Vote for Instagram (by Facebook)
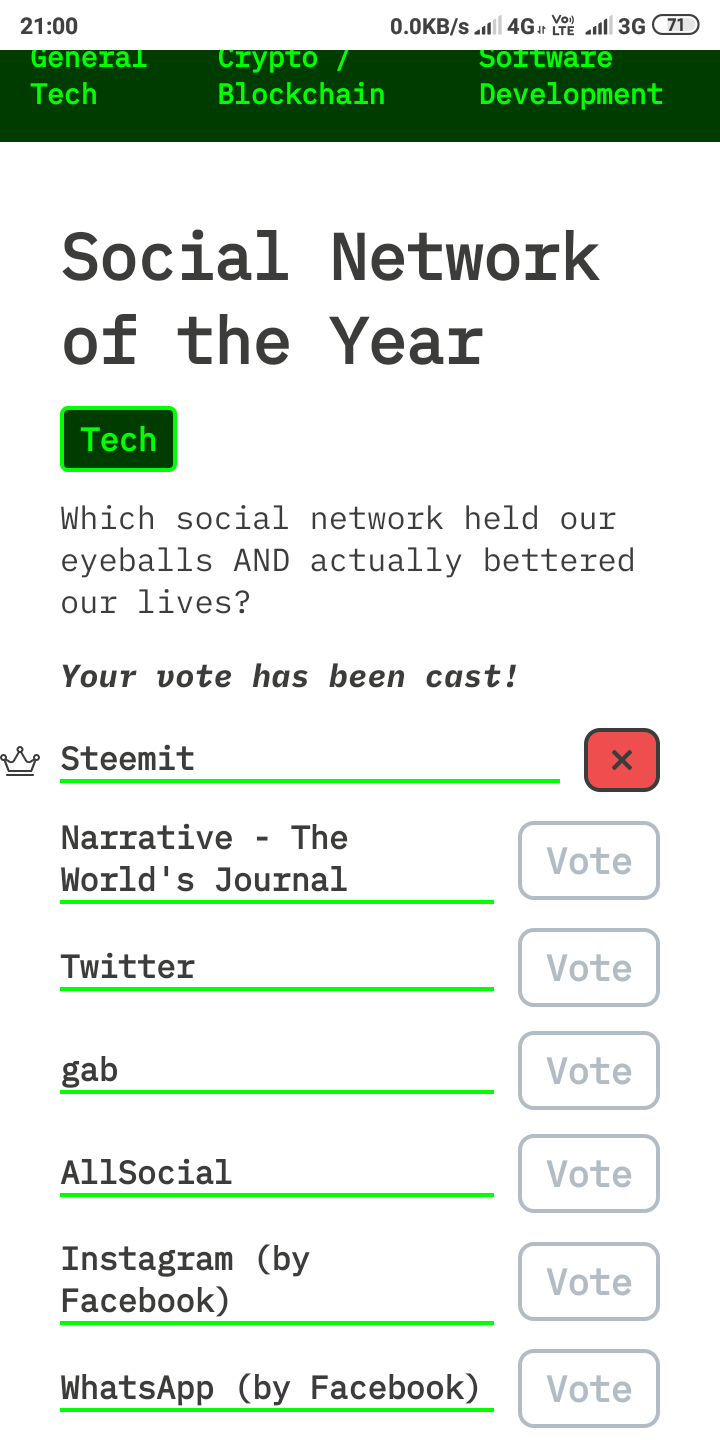This screenshot has height=1440, width=720. coord(589,1281)
